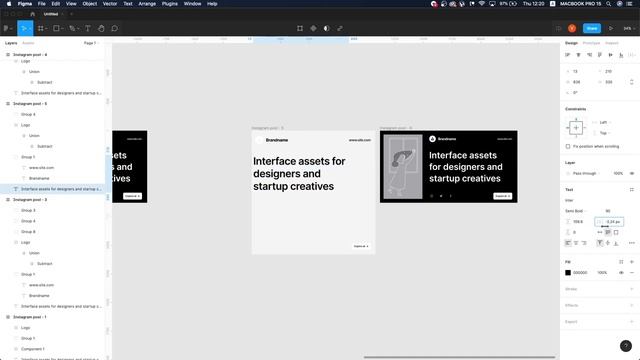
Task: Select the Comment tool
Action: [x=115, y=29]
